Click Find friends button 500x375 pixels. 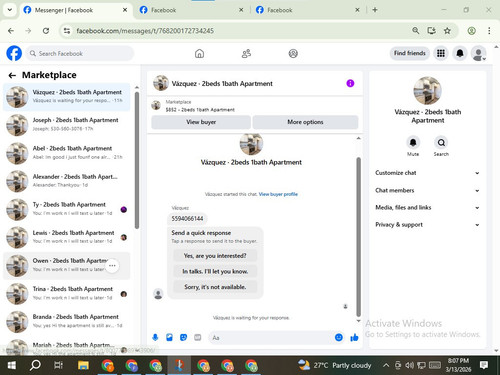410,53
